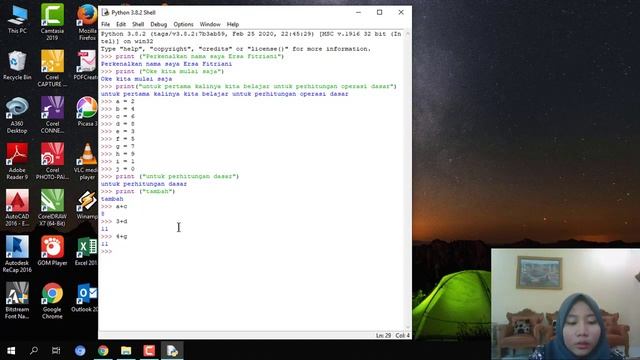Click output 'untuk perhitungan dasar'
The height and width of the screenshot is (360, 640).
144,184
